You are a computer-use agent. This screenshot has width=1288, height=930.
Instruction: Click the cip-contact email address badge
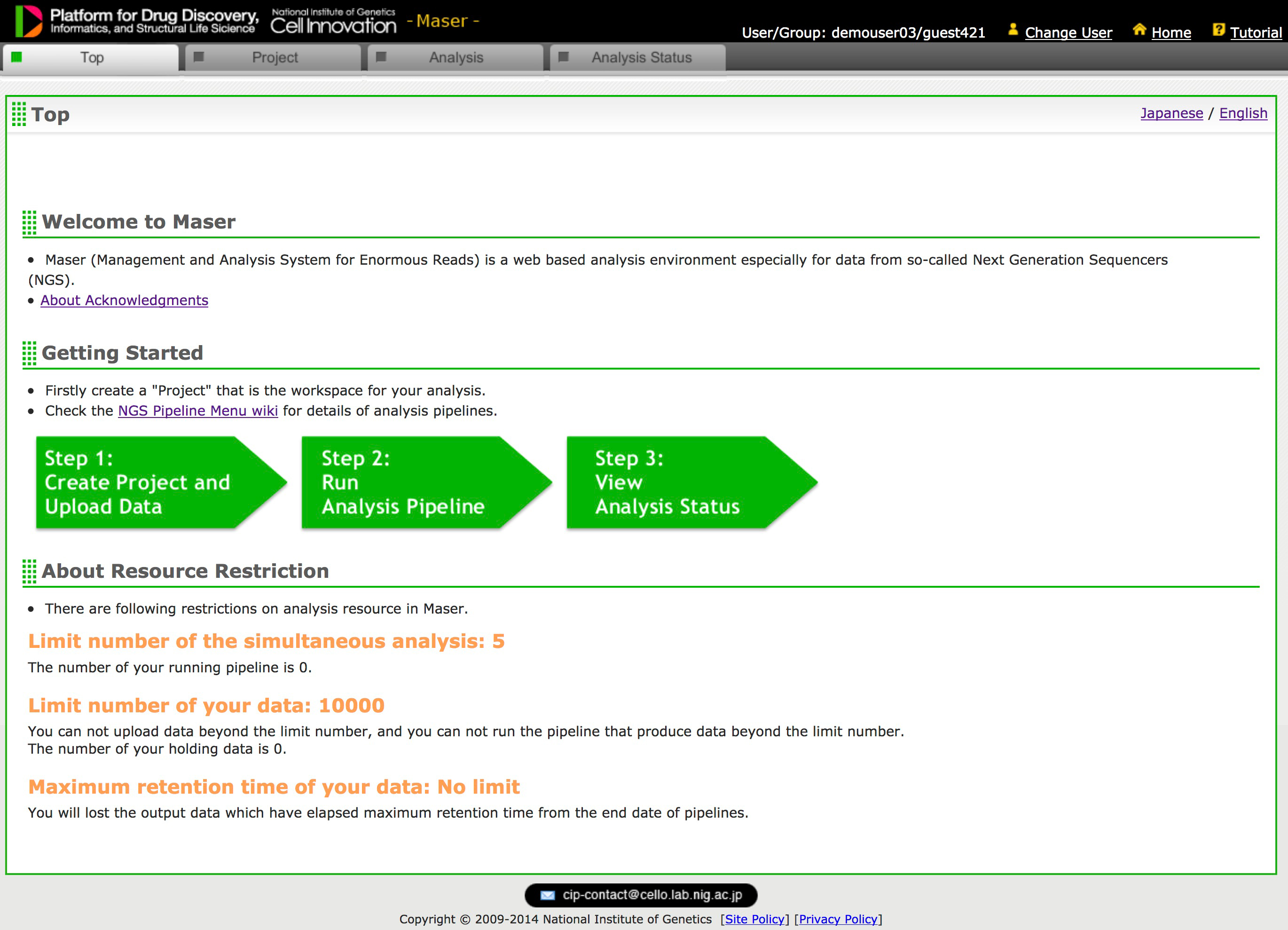(652, 895)
